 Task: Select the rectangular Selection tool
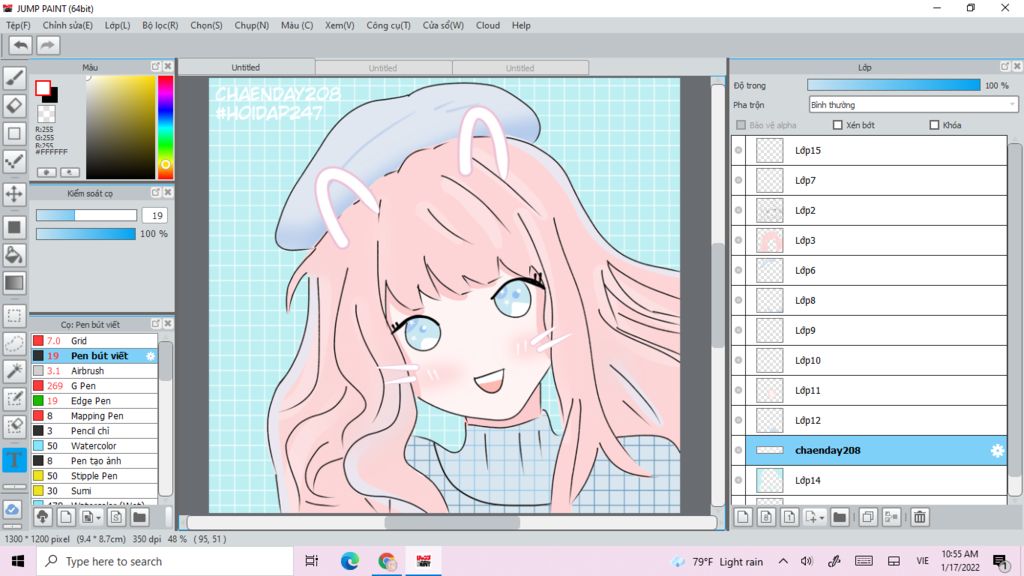pos(14,316)
